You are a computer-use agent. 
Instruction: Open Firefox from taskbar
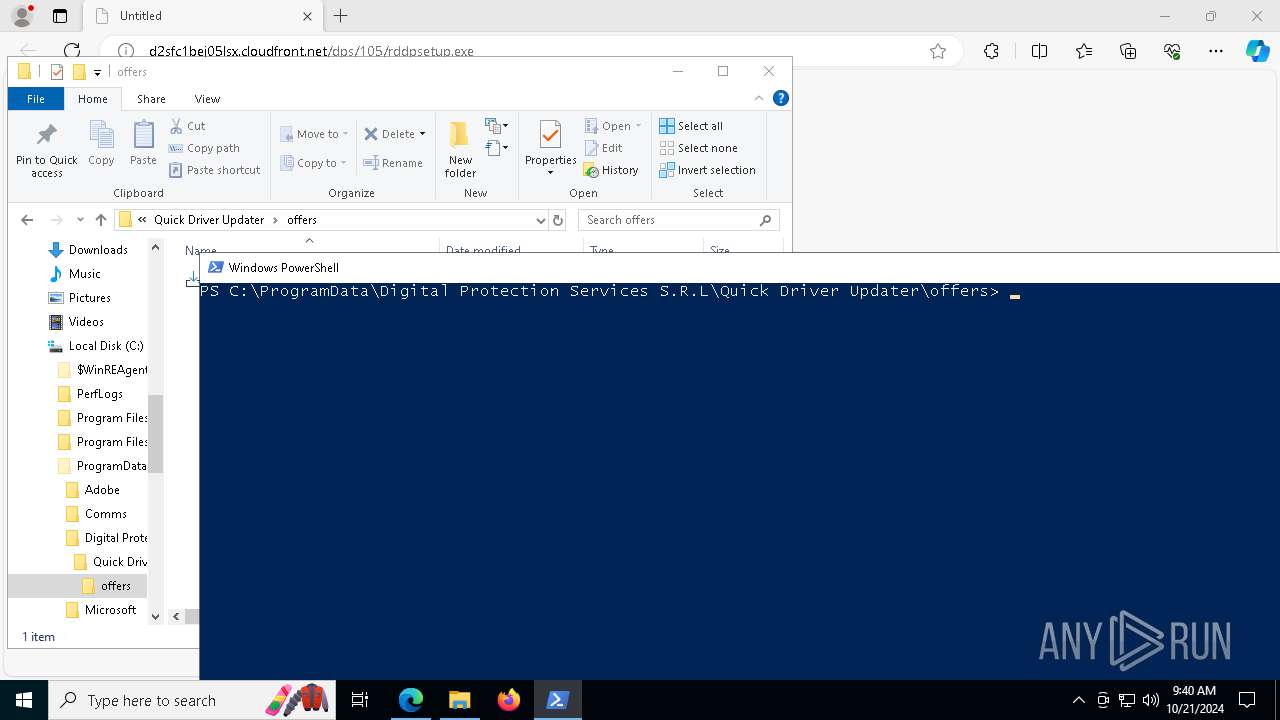(509, 700)
